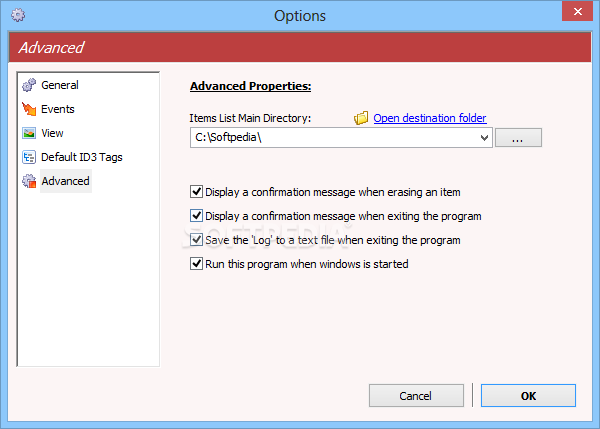600x429 pixels.
Task: Disable Run this program when windows is started
Action: tap(196, 264)
